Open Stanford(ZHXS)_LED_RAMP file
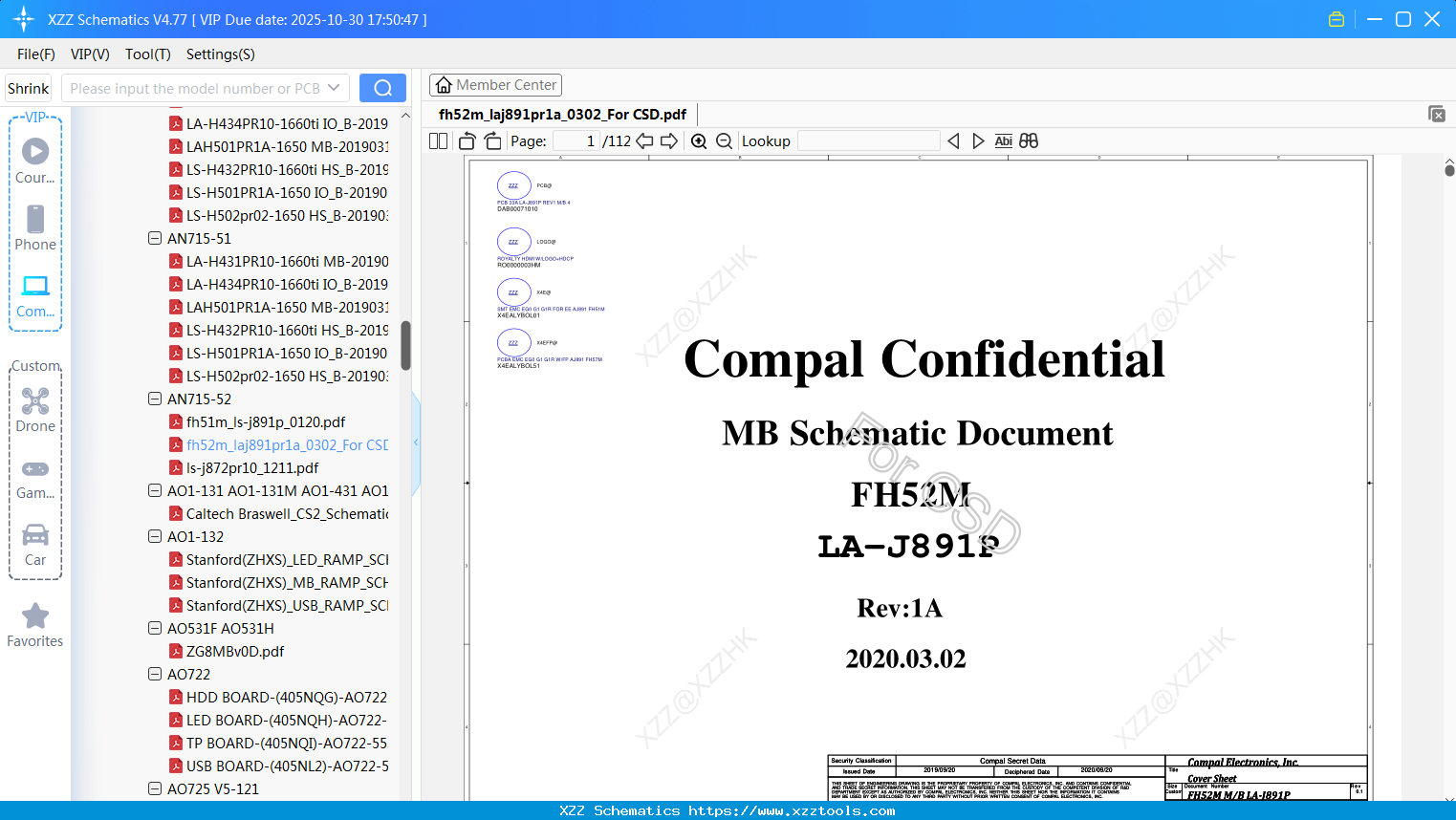Viewport: 1456px width, 820px height. point(279,559)
